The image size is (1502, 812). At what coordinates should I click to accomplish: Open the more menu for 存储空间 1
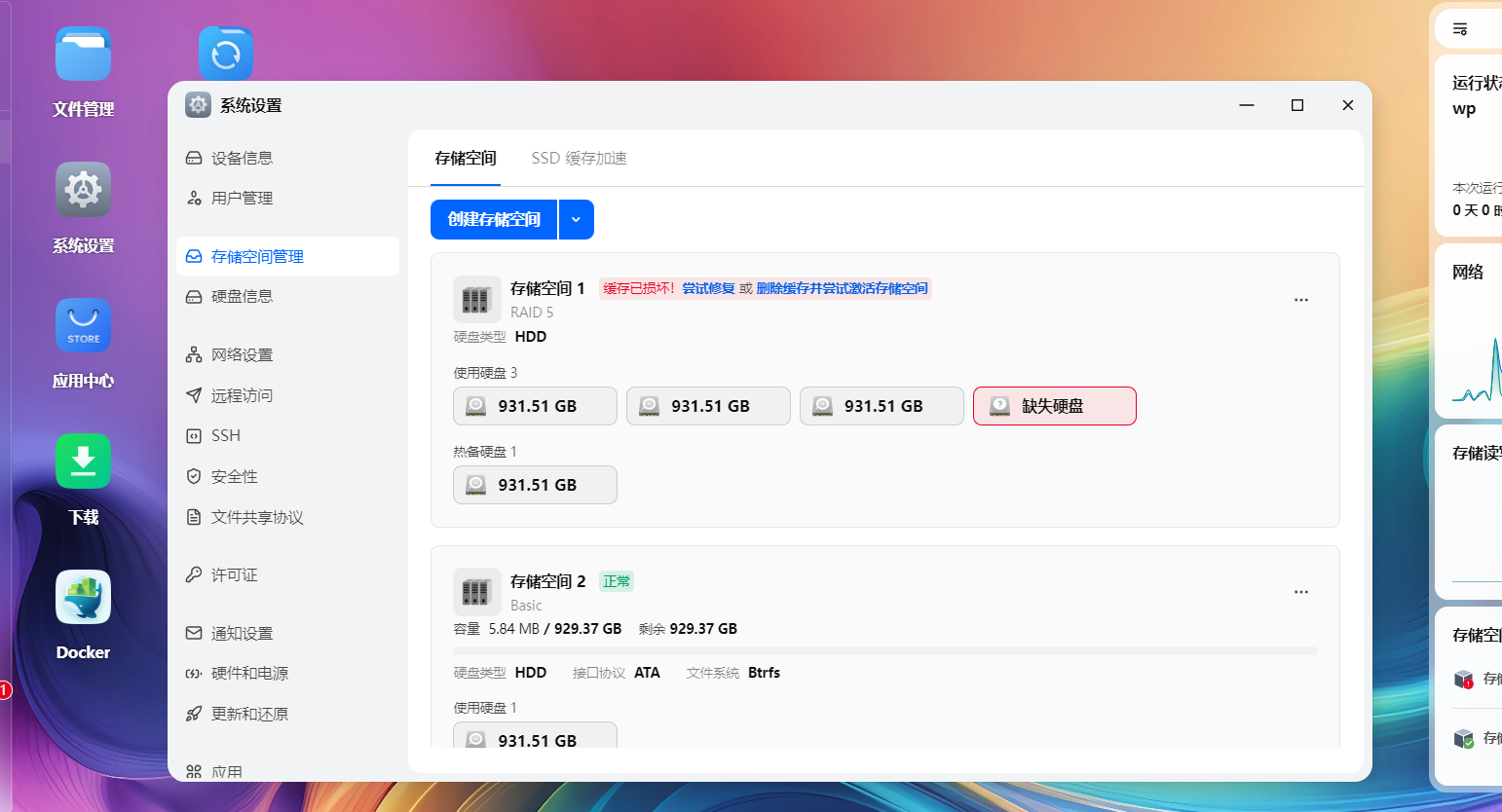coord(1301,300)
